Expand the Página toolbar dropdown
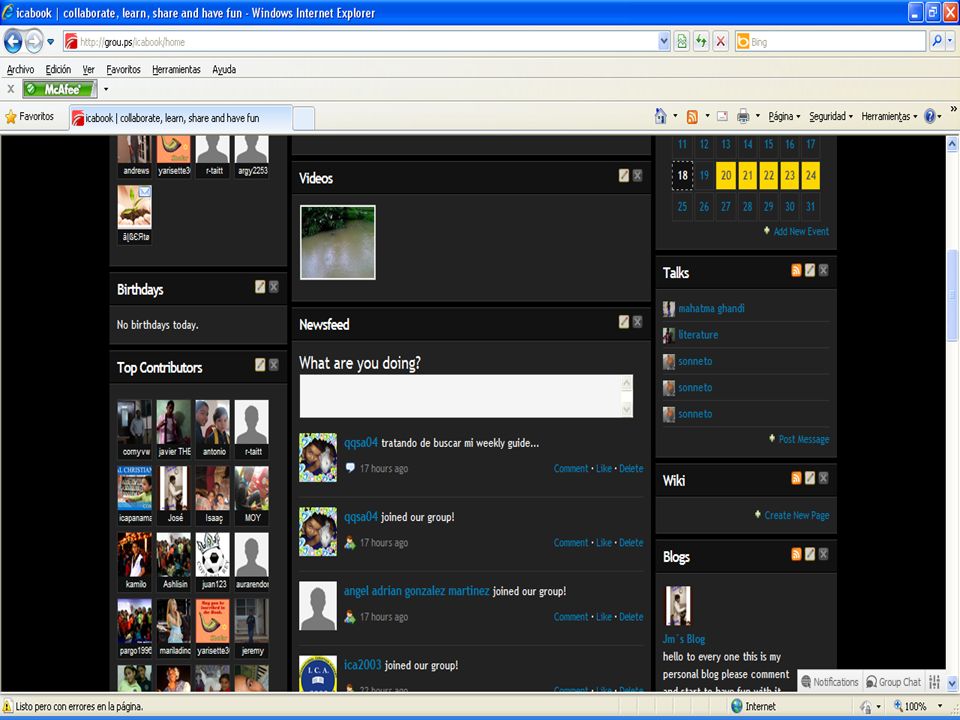960x720 pixels. click(x=784, y=116)
